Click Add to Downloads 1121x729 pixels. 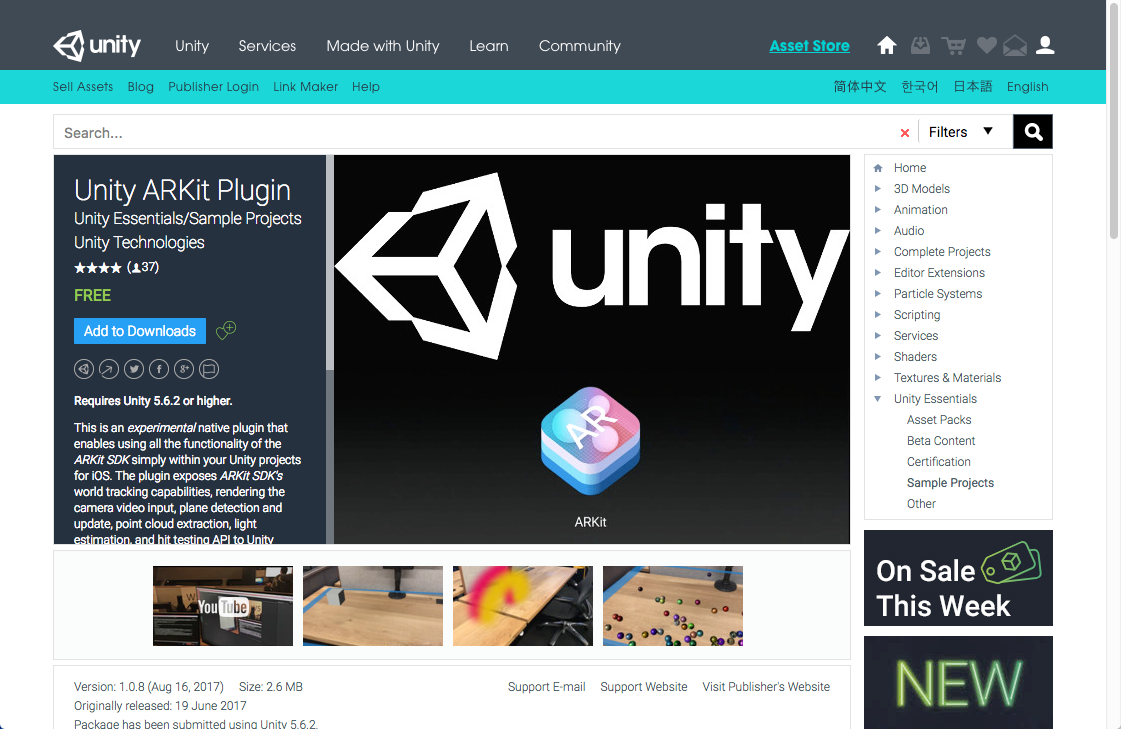click(139, 330)
